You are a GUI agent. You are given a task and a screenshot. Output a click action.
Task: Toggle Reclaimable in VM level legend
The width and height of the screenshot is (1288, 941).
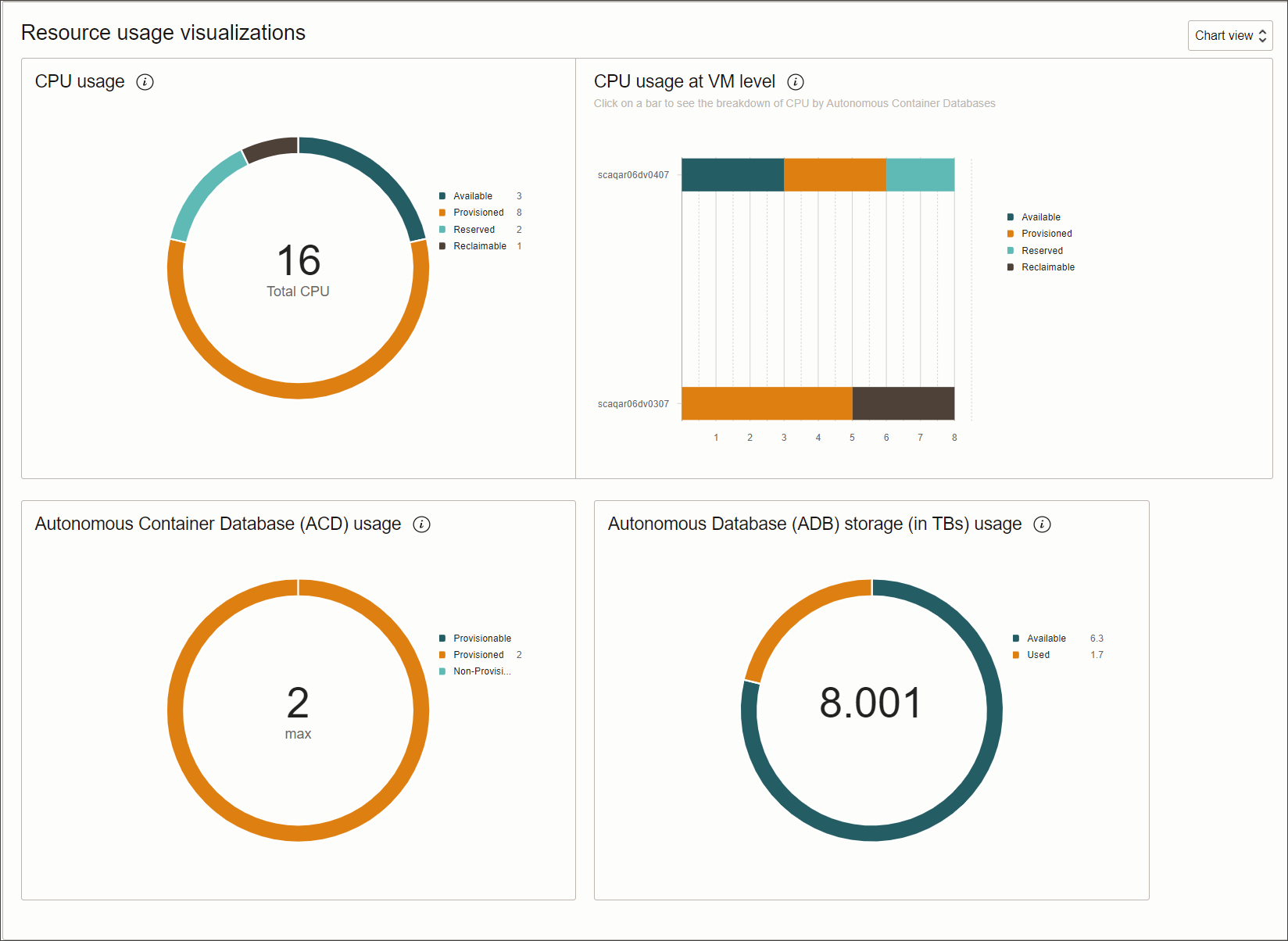tap(1048, 267)
